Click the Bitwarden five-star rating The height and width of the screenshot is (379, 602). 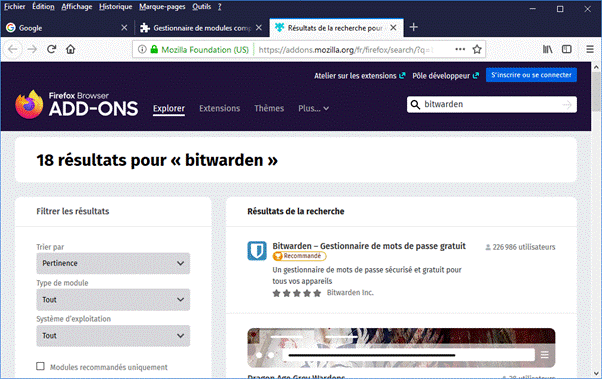[x=296, y=293]
